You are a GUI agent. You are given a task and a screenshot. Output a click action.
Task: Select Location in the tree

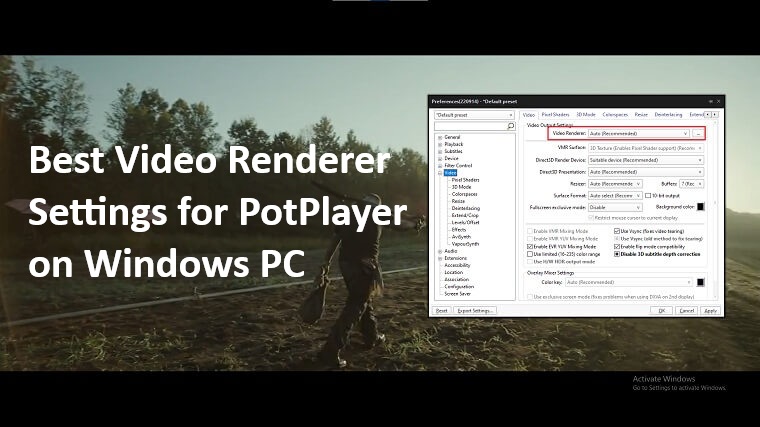click(454, 272)
